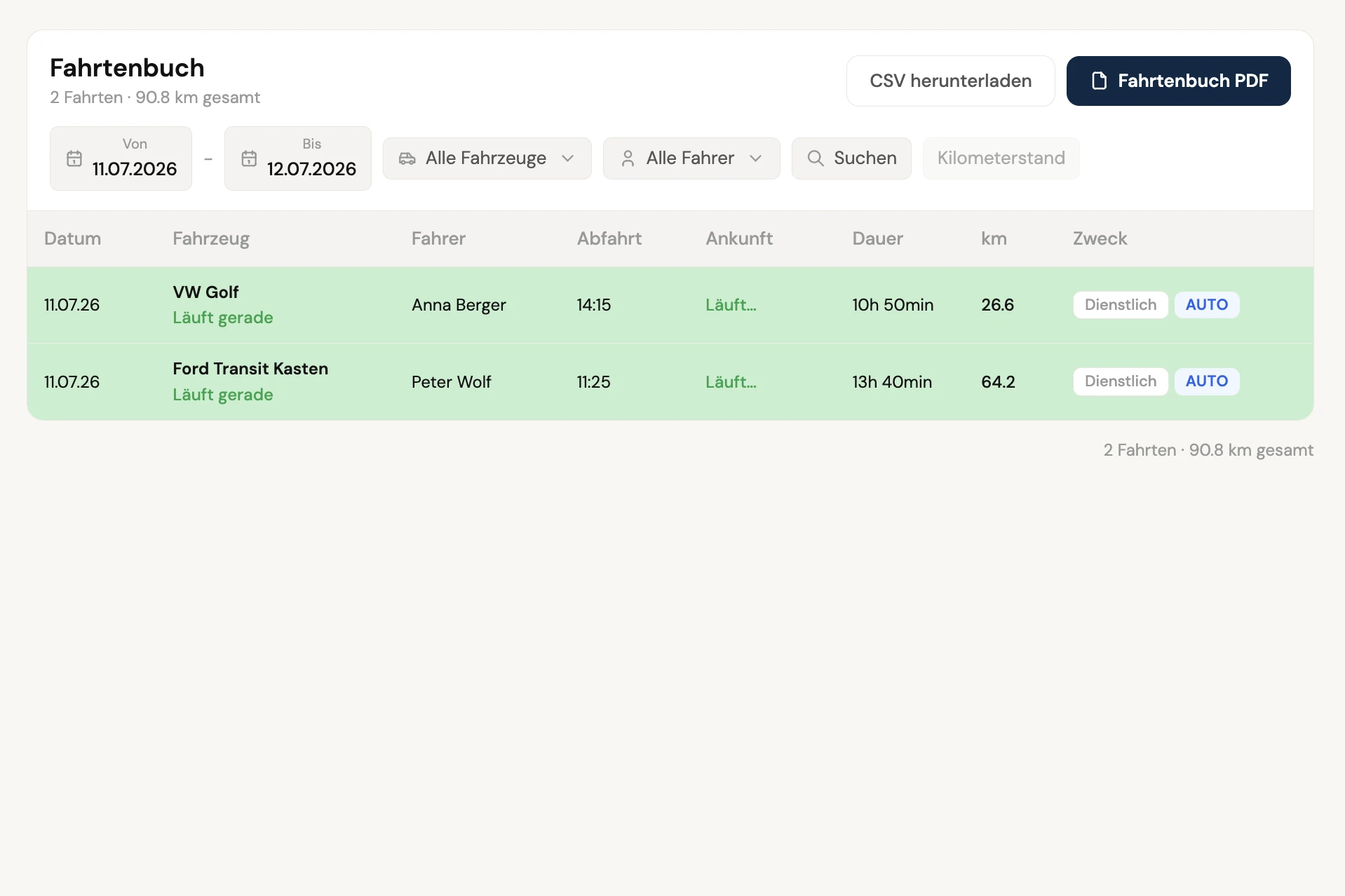Viewport: 1345px width, 896px height.
Task: Click the duration 10h 50min
Action: tap(893, 305)
